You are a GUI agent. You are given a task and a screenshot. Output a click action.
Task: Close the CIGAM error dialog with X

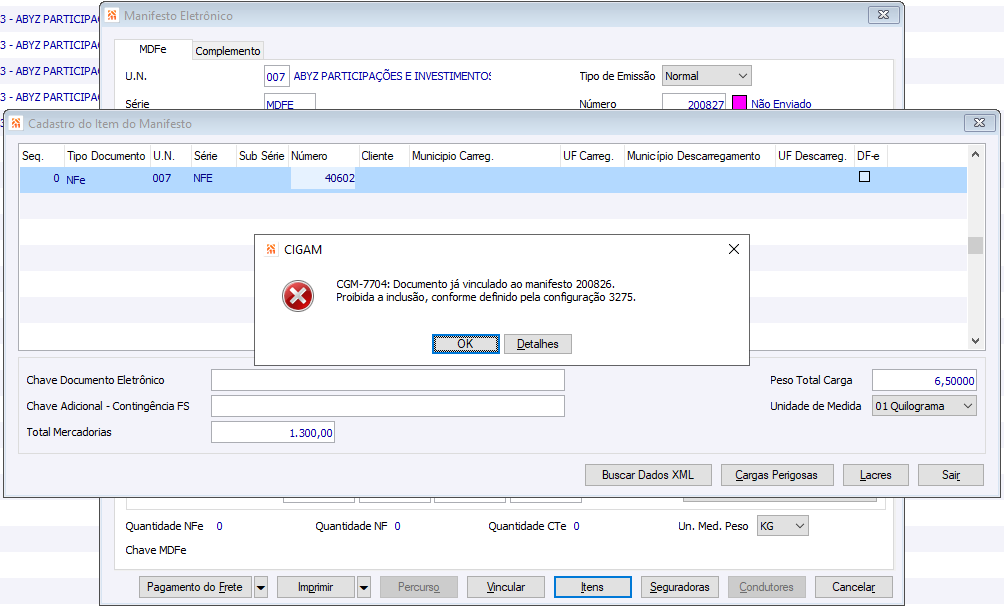[734, 249]
